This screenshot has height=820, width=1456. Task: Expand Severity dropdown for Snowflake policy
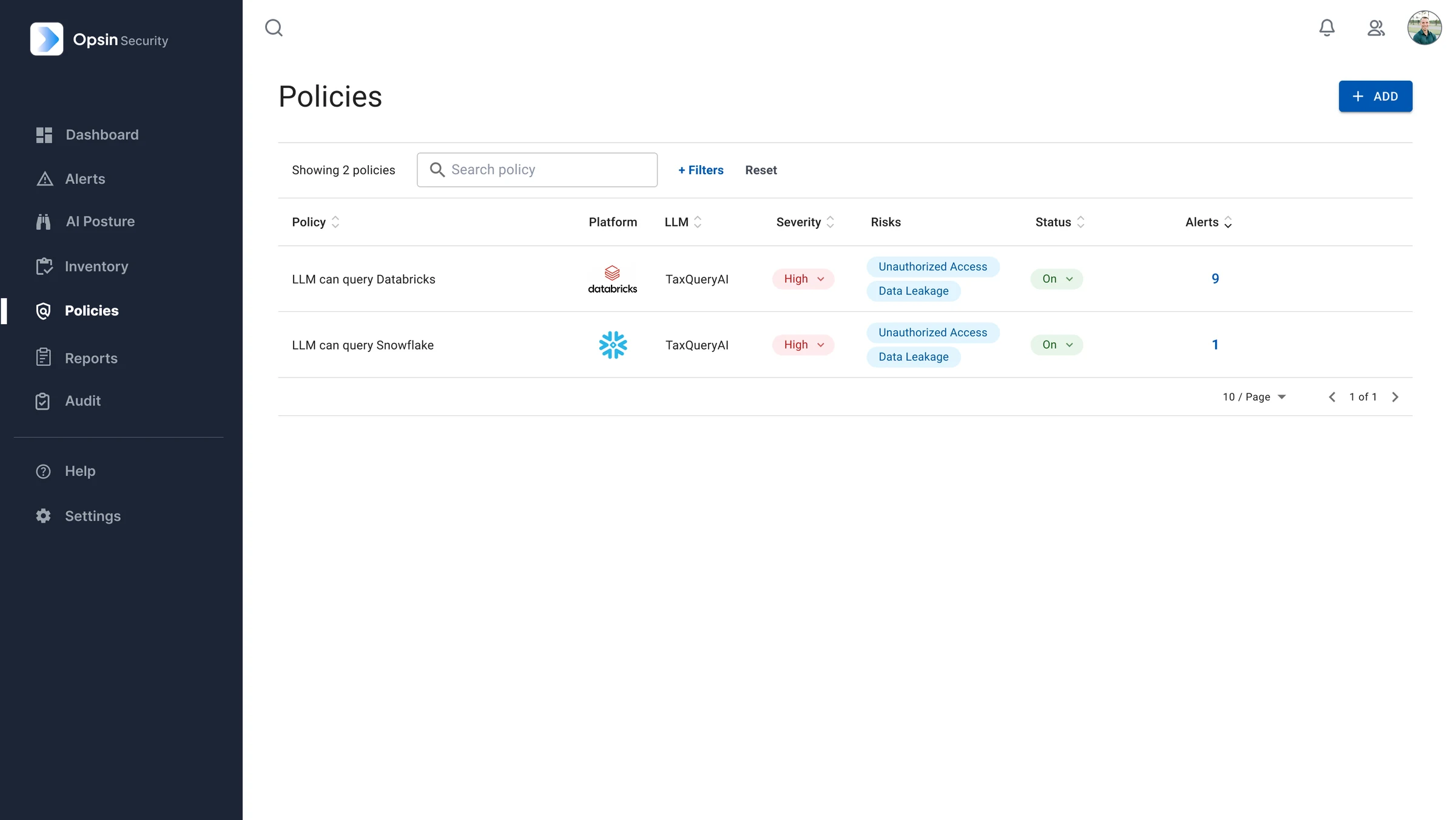(803, 345)
